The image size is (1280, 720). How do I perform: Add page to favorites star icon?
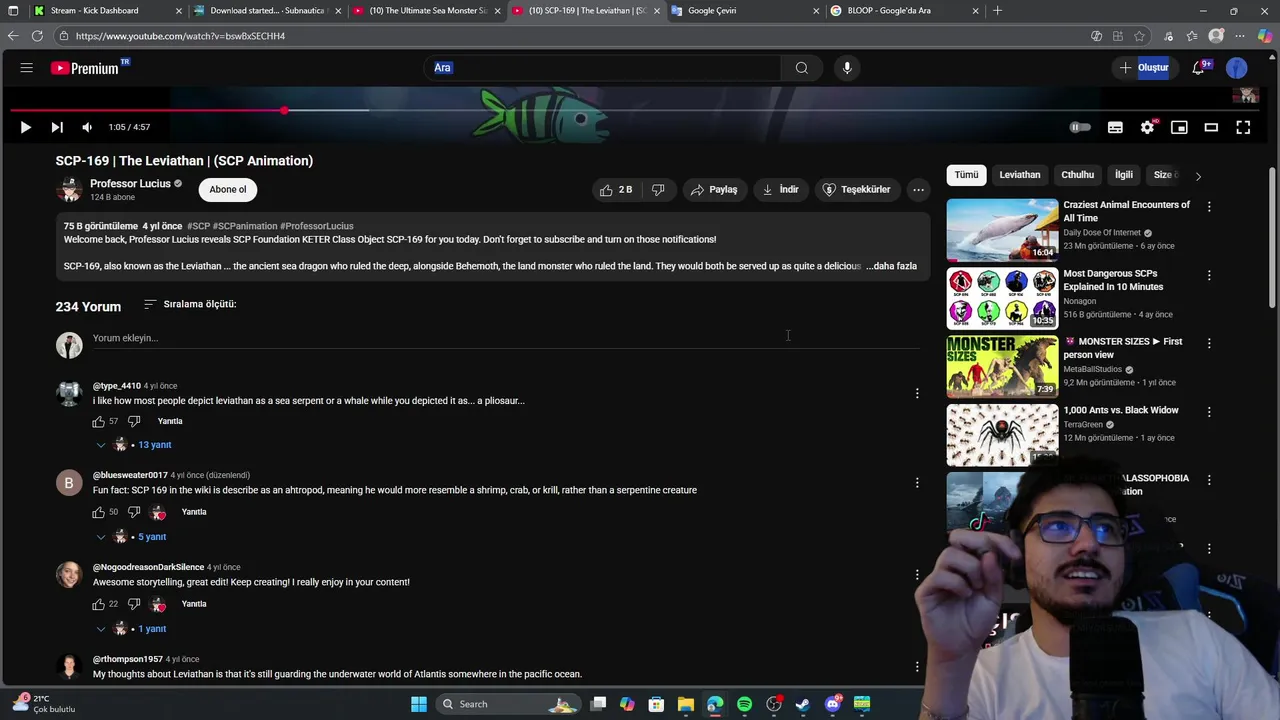[x=1139, y=36]
